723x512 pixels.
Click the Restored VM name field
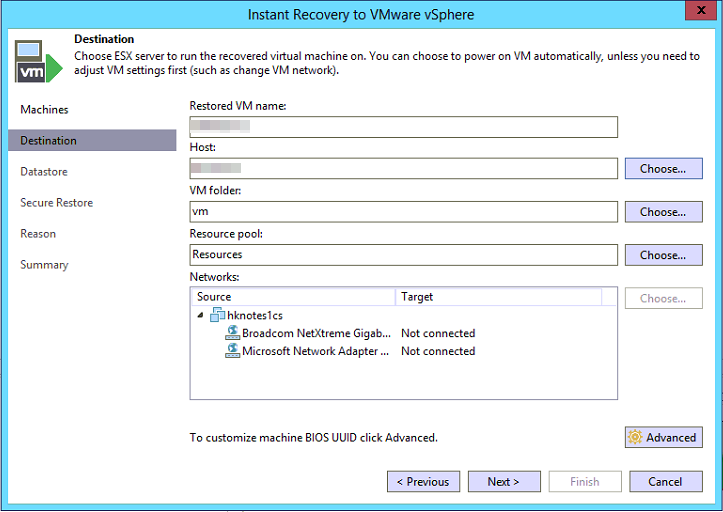[403, 127]
